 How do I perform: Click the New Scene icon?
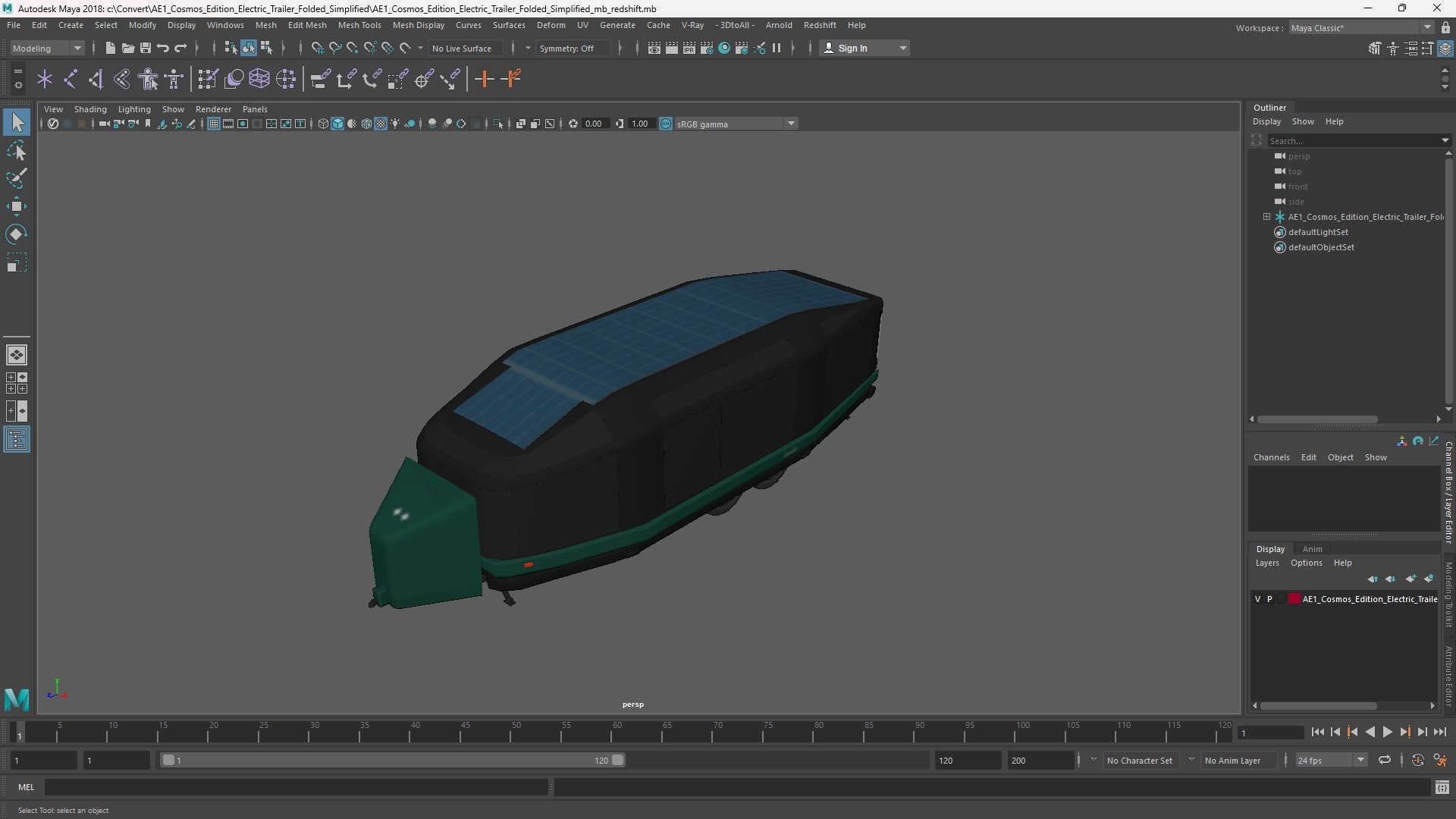click(x=110, y=48)
